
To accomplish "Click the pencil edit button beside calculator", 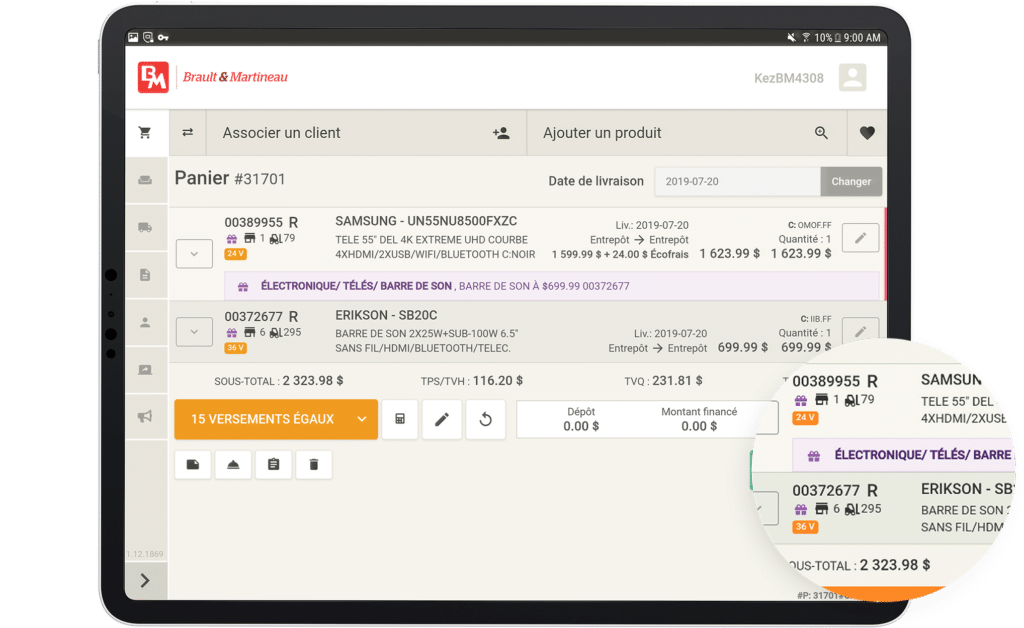I will [442, 419].
